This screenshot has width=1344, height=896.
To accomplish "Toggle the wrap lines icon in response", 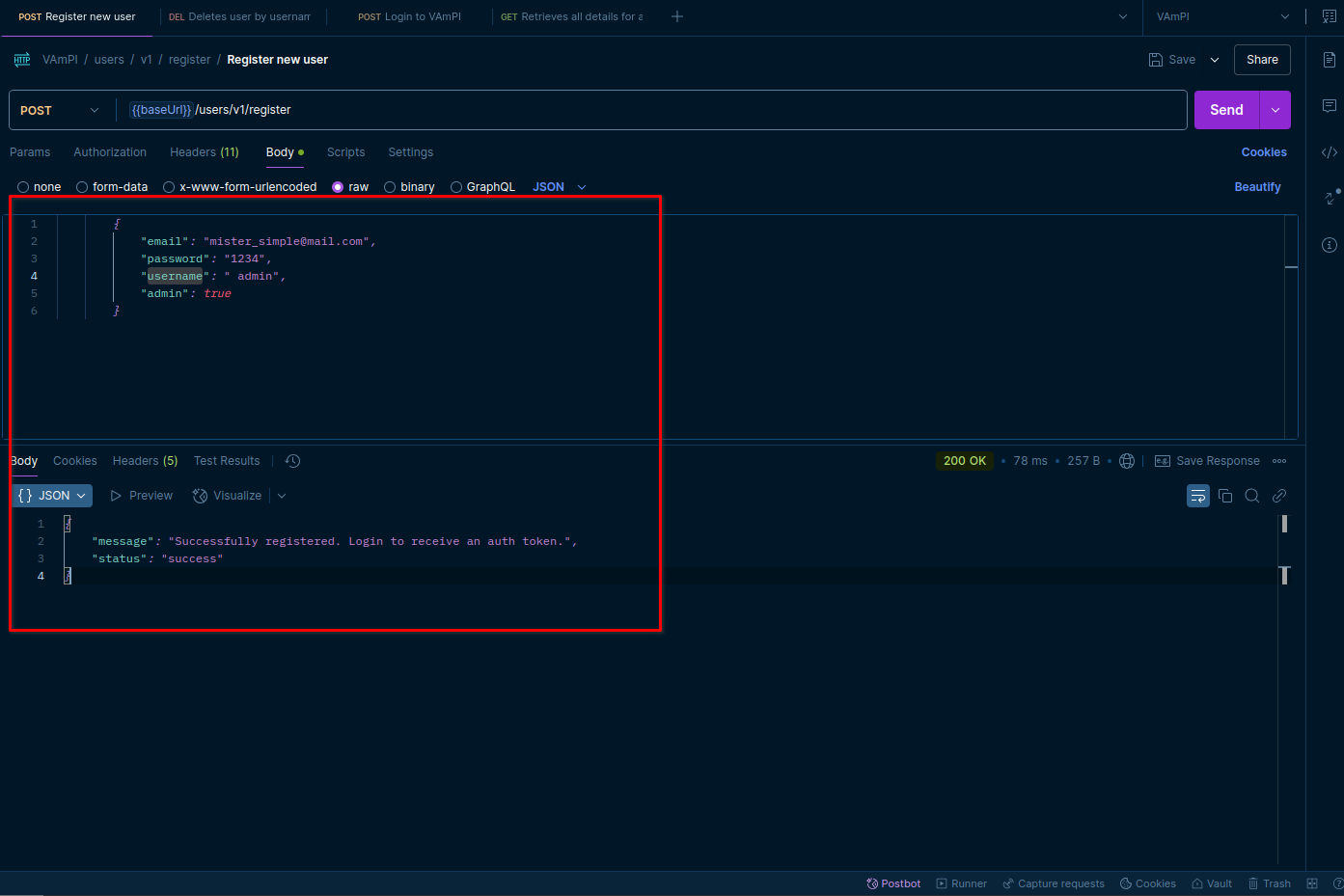I will coord(1197,496).
